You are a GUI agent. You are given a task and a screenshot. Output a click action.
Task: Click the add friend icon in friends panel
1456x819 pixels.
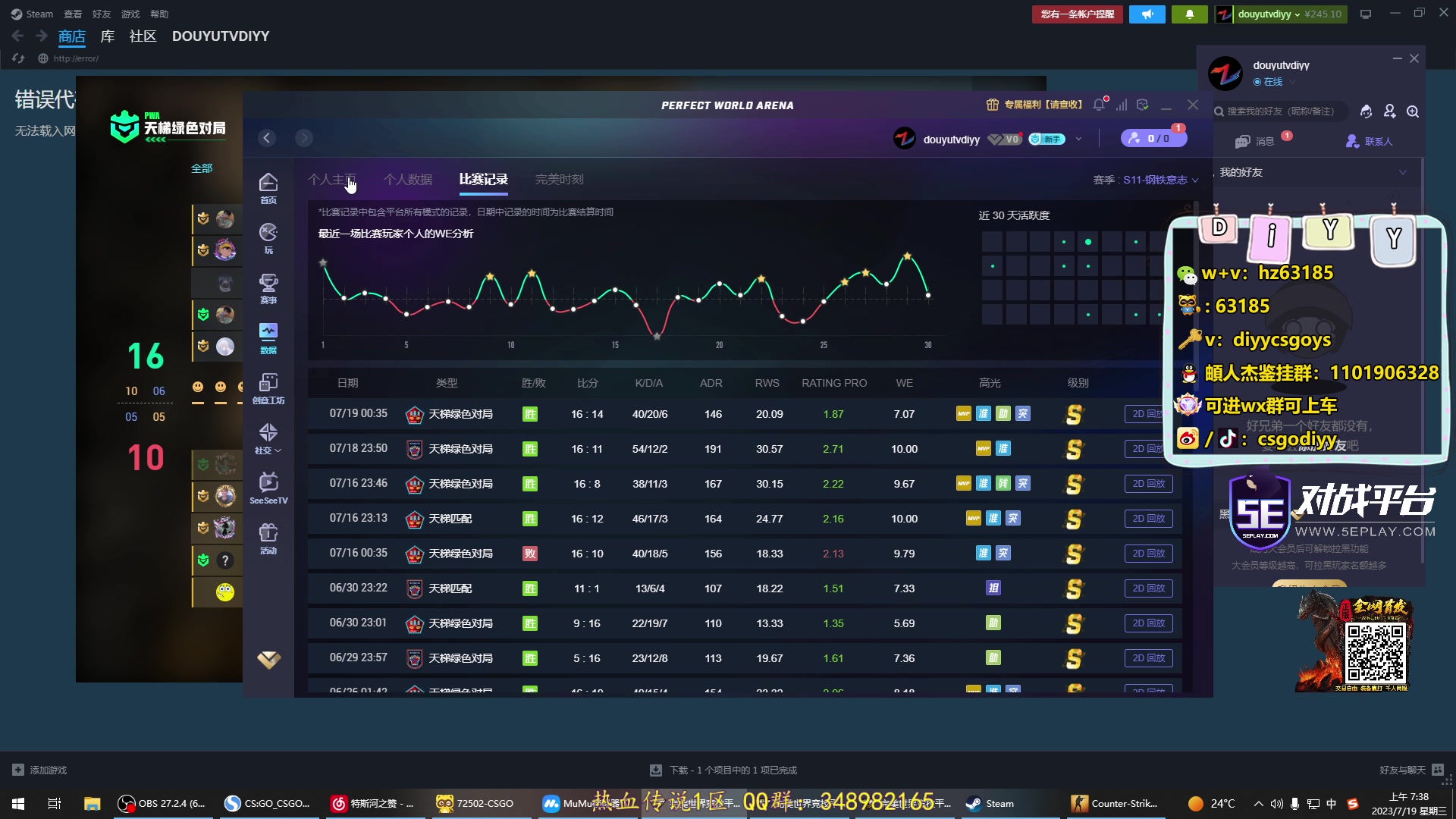1389,111
